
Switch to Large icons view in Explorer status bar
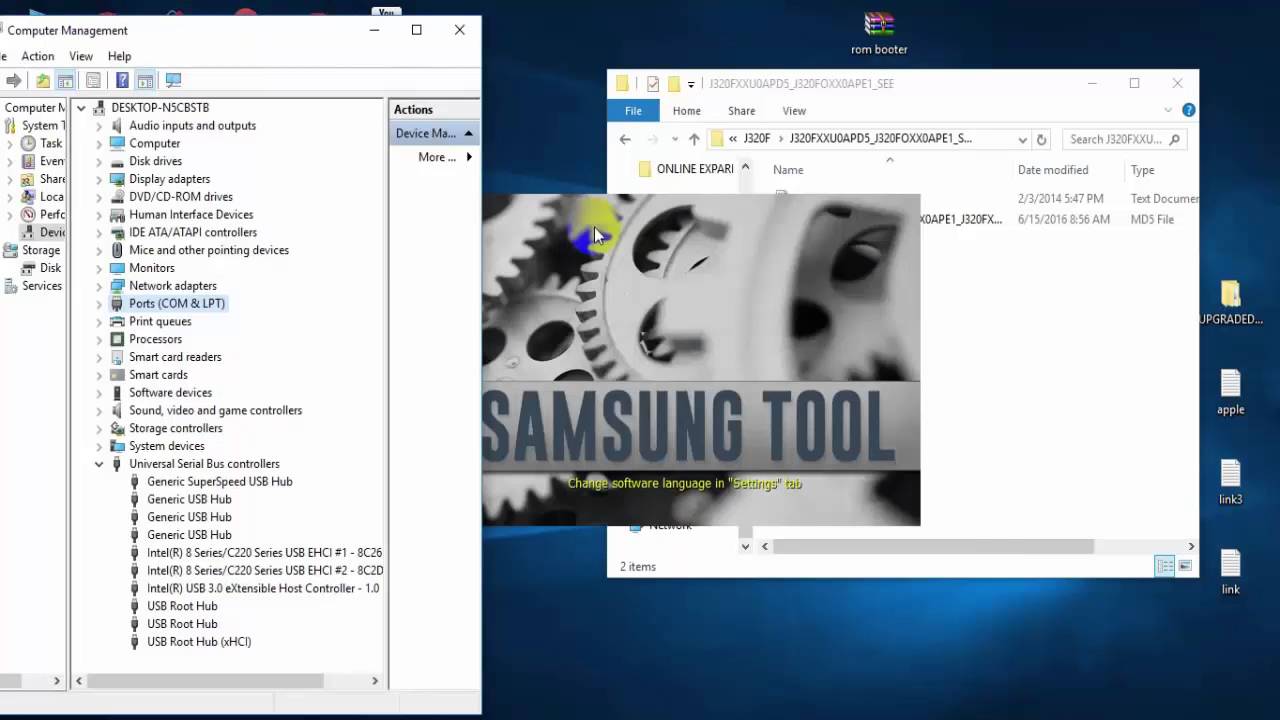pyautogui.click(x=1185, y=566)
